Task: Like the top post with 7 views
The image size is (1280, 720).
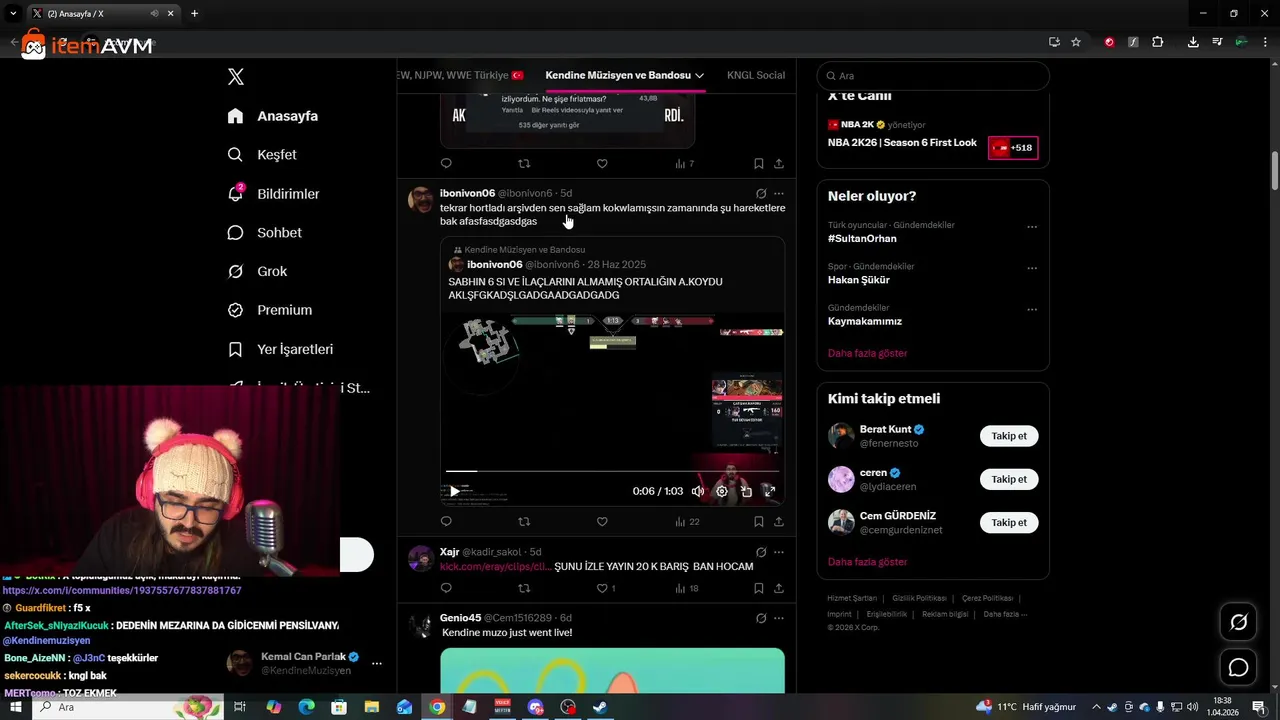Action: [x=602, y=163]
